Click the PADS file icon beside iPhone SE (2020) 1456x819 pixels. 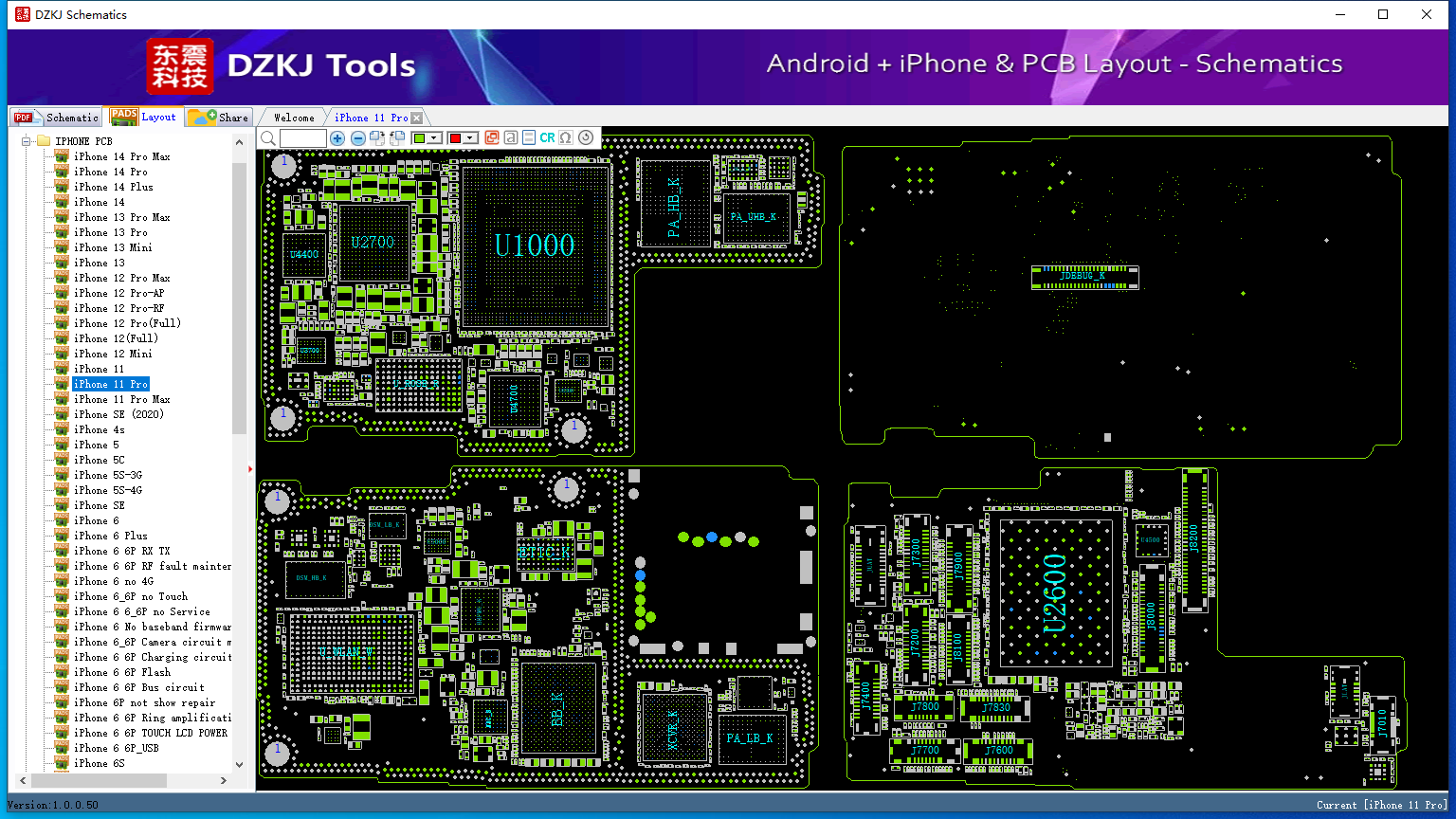(x=62, y=414)
